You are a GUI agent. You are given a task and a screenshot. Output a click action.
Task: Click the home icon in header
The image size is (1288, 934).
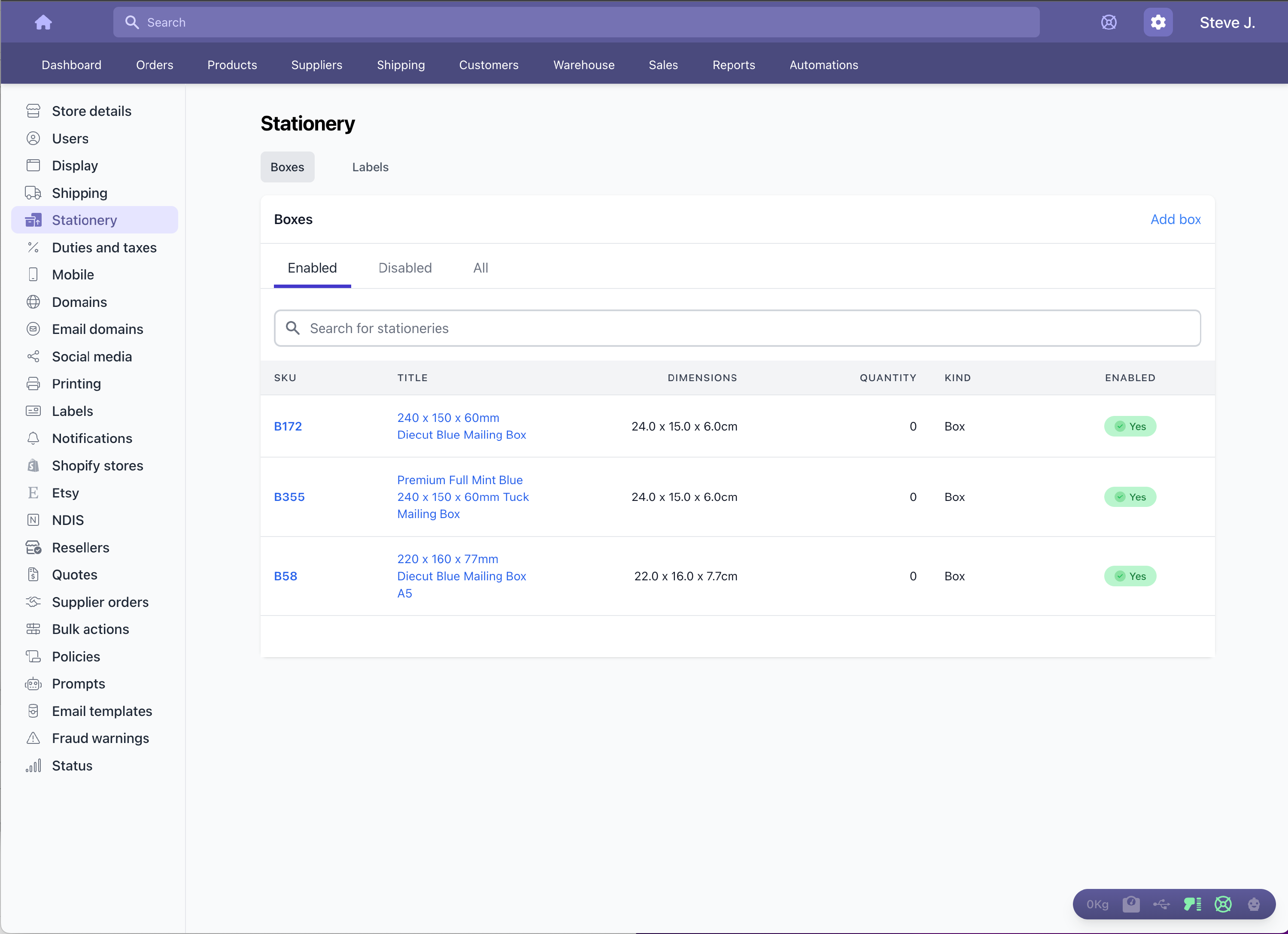coord(43,23)
